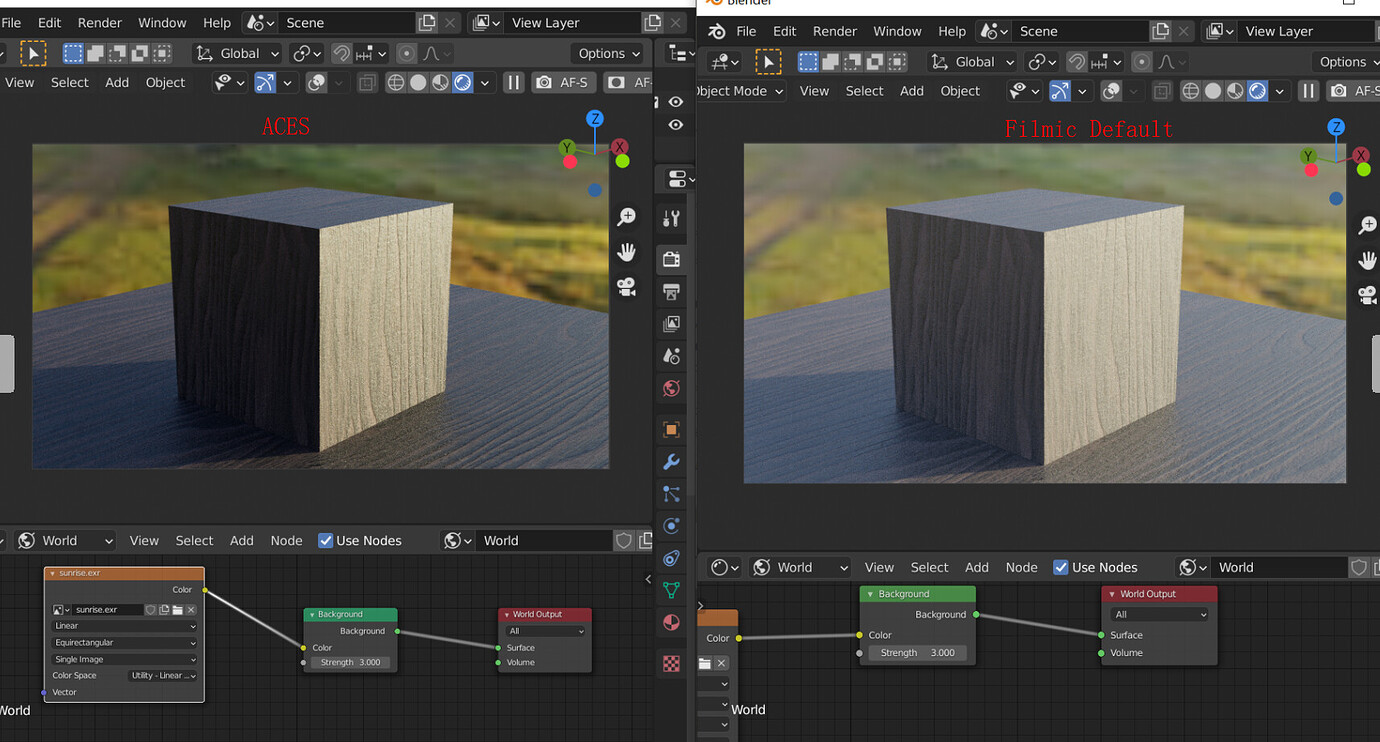Open Equirectangular projection dropdown
This screenshot has width=1380, height=742.
(124, 642)
